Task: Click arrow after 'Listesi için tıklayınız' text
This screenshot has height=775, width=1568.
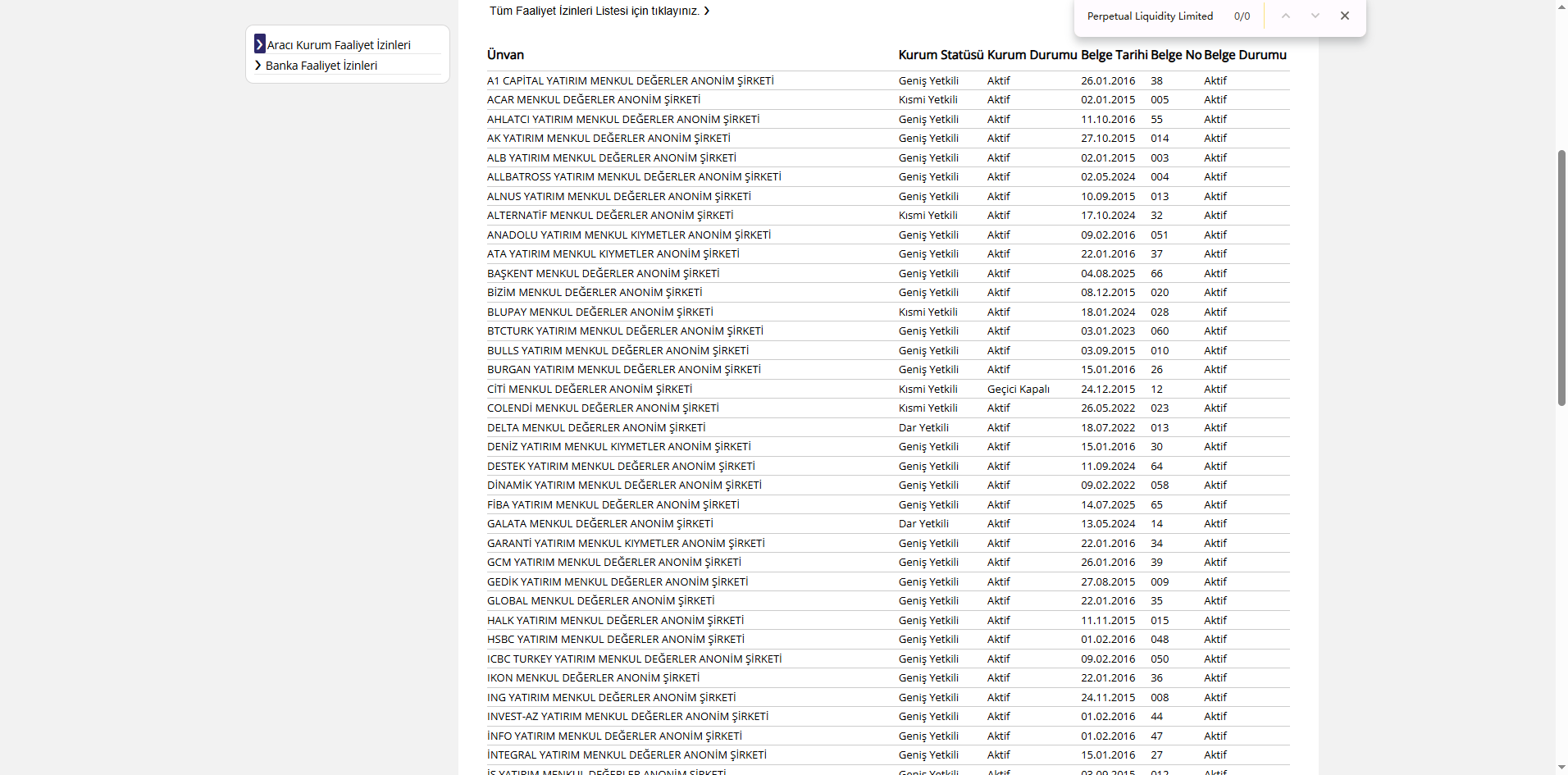Action: click(x=707, y=11)
